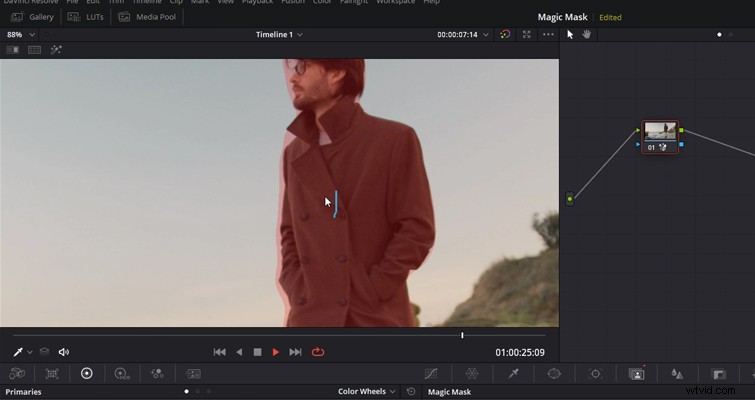755x400 pixels.
Task: Open the Camera Raw palette
Action: (17, 374)
